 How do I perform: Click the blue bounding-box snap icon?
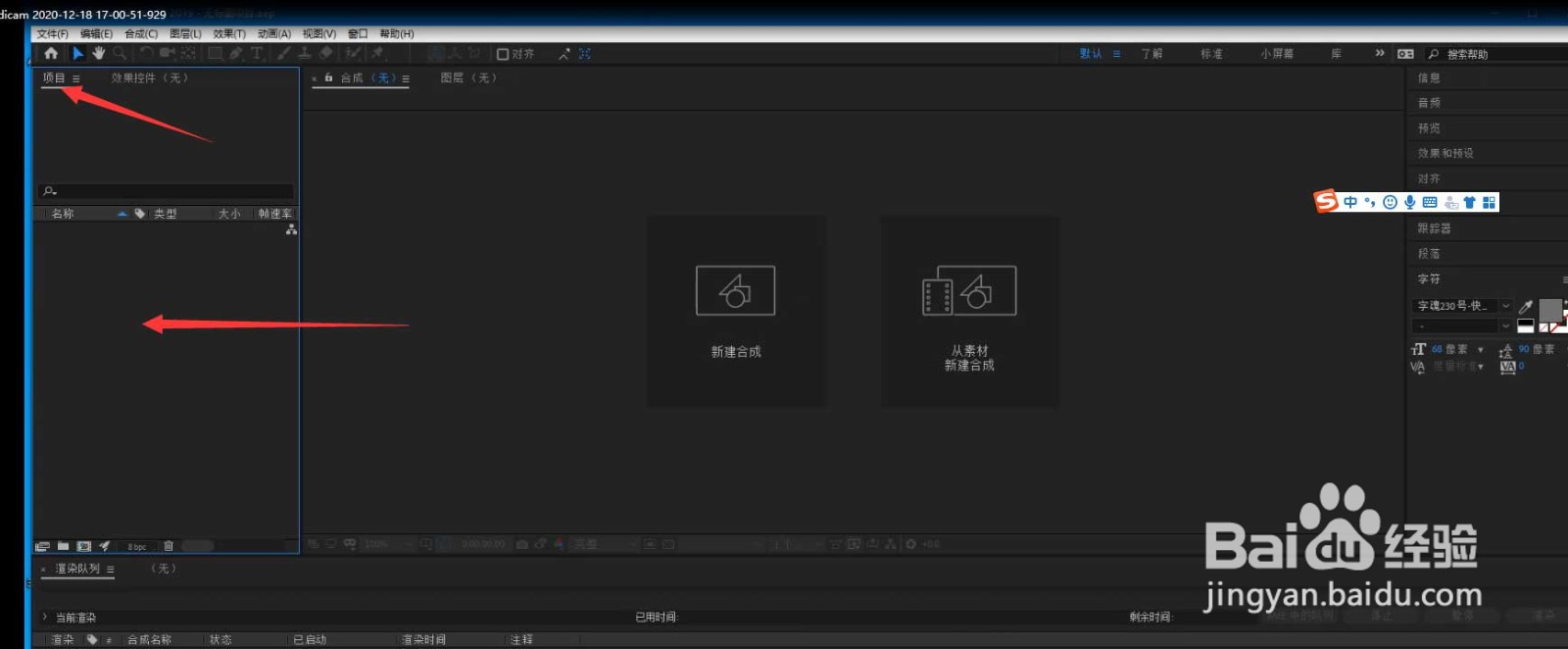pos(585,54)
